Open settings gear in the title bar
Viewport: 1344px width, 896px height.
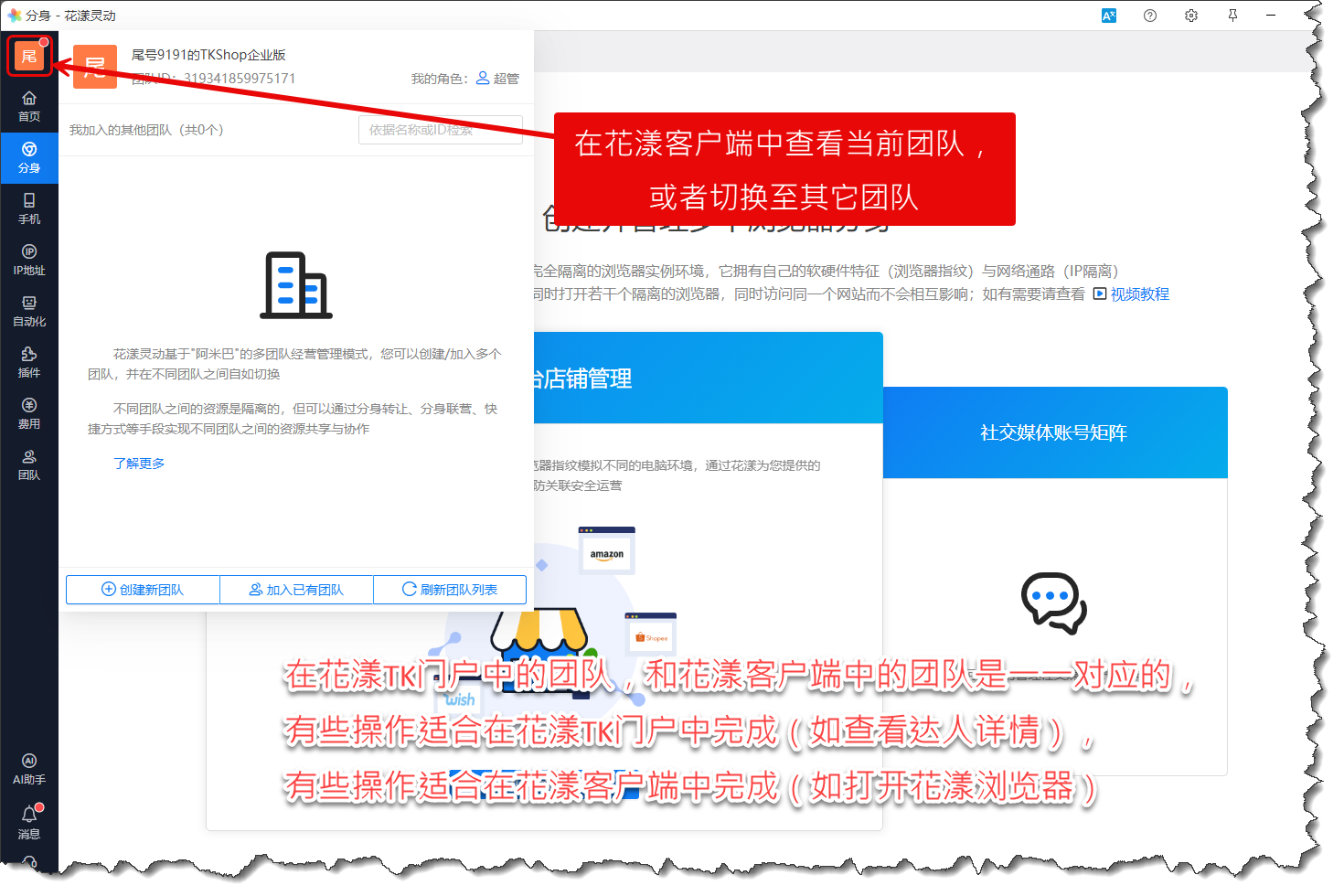click(x=1191, y=16)
